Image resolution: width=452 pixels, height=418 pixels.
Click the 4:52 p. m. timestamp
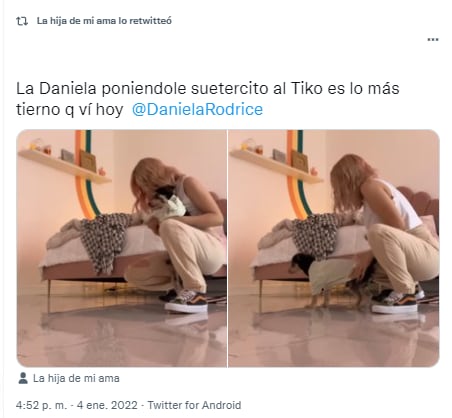[41, 405]
